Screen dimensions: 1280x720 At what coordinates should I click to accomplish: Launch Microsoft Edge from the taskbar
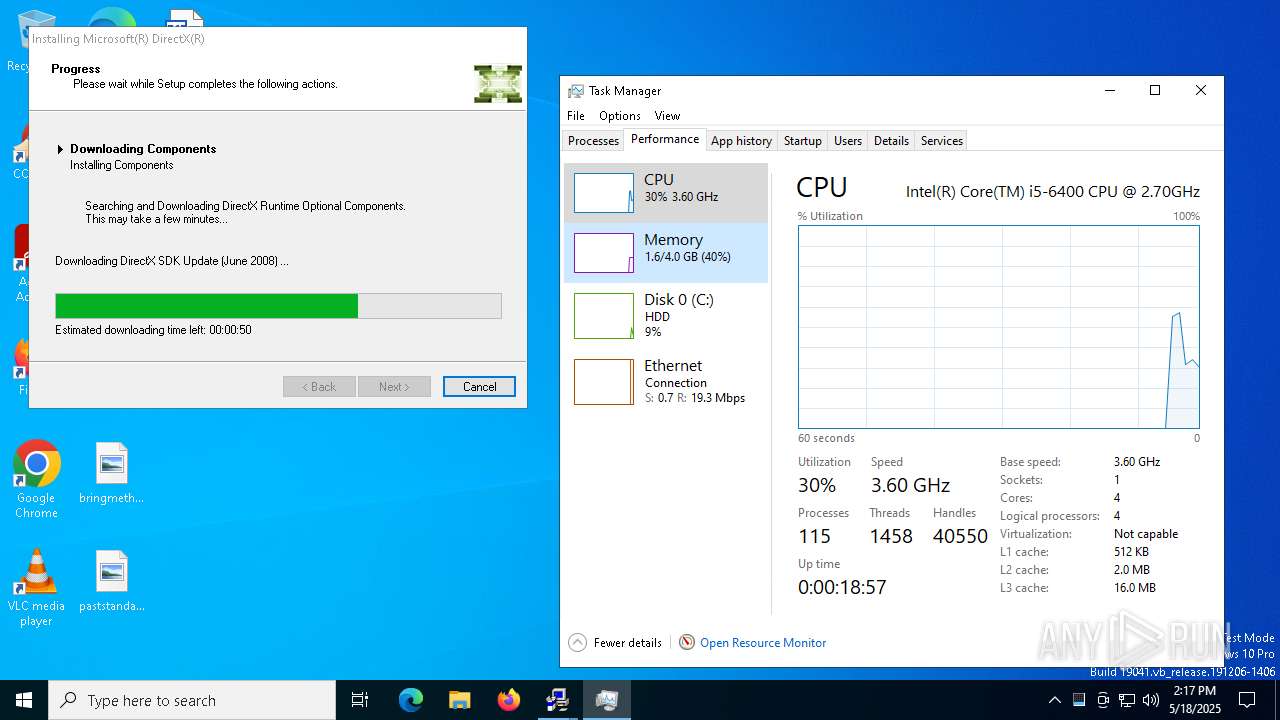[411, 700]
